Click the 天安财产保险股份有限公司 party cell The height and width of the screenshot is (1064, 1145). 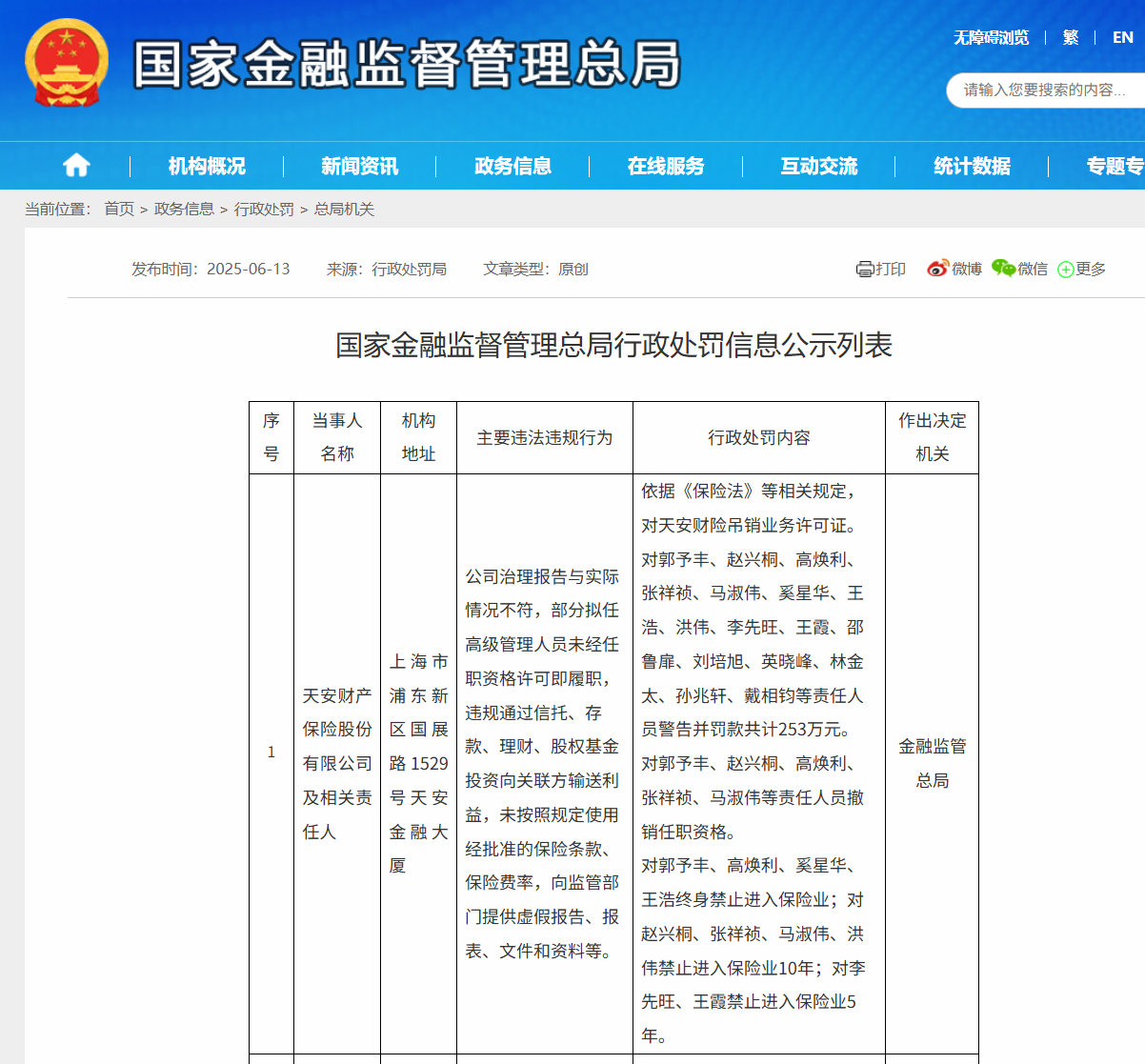337,764
